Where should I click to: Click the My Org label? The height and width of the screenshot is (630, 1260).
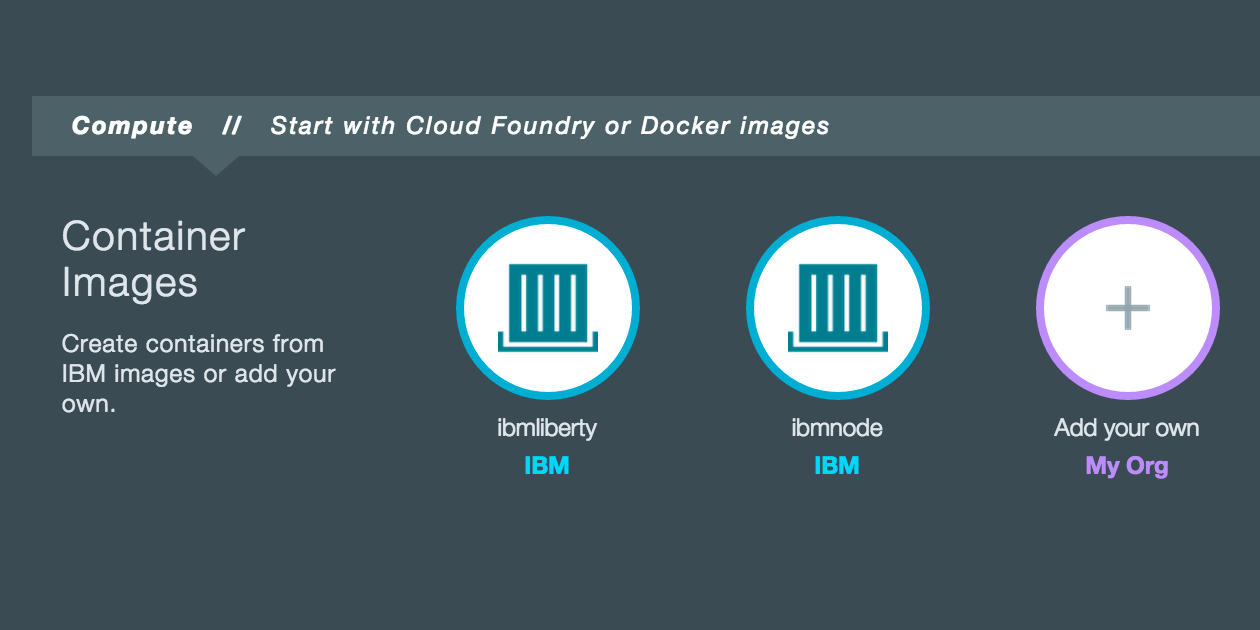1127,466
